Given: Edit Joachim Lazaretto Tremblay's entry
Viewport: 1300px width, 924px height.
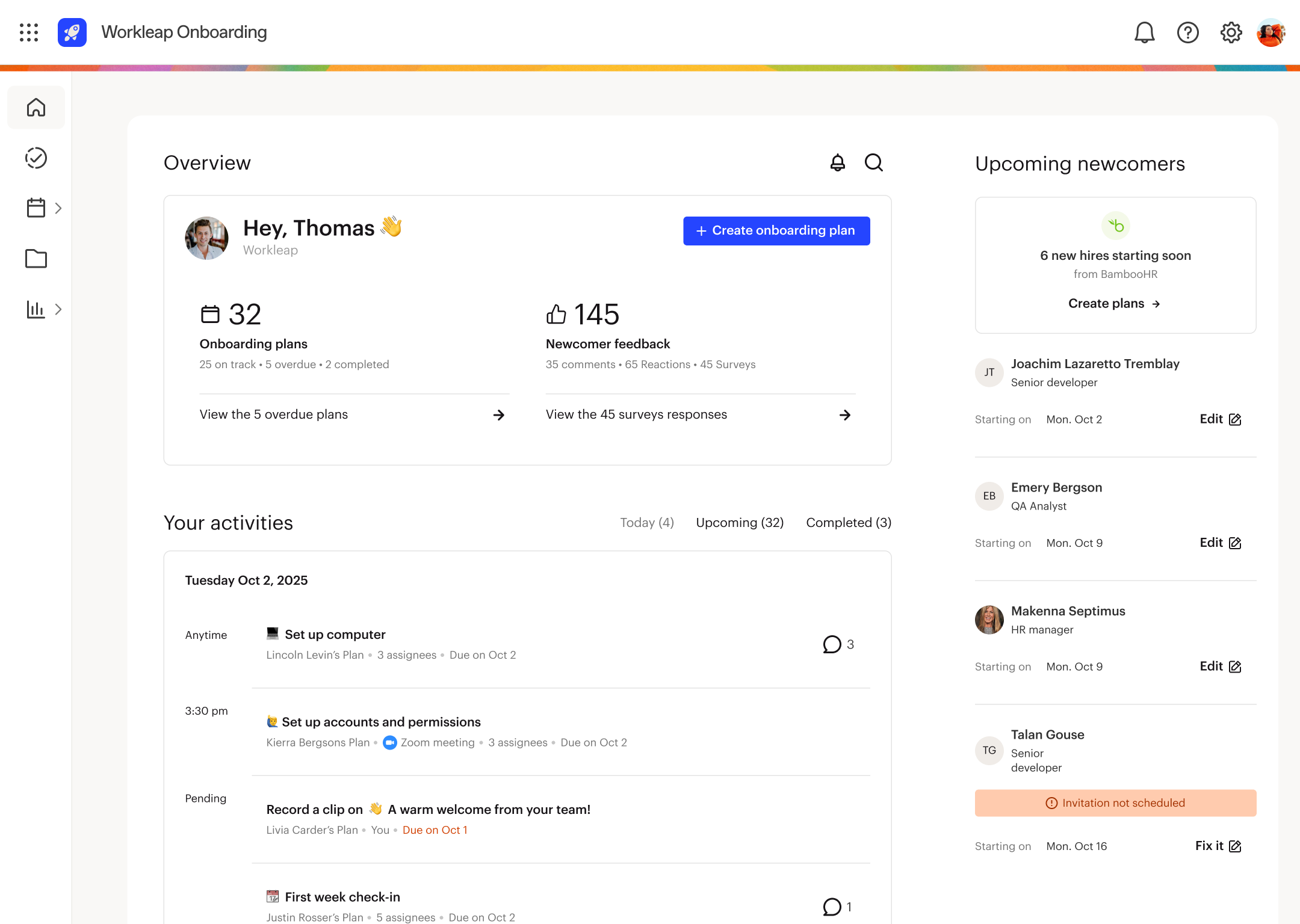Looking at the screenshot, I should pos(1220,419).
